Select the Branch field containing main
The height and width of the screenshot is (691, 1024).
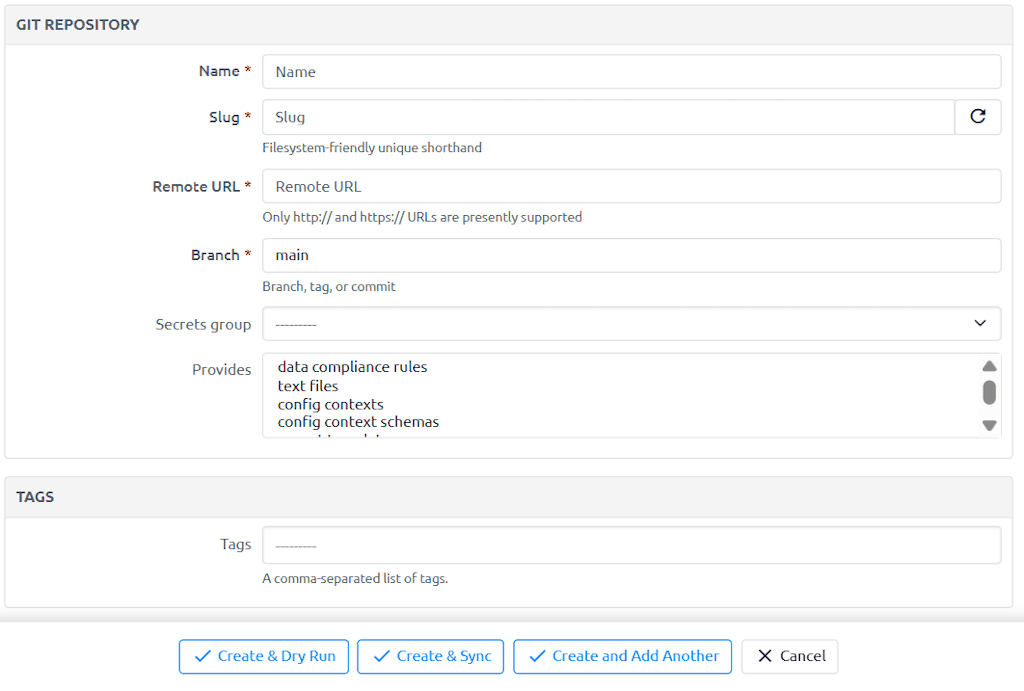(x=630, y=255)
